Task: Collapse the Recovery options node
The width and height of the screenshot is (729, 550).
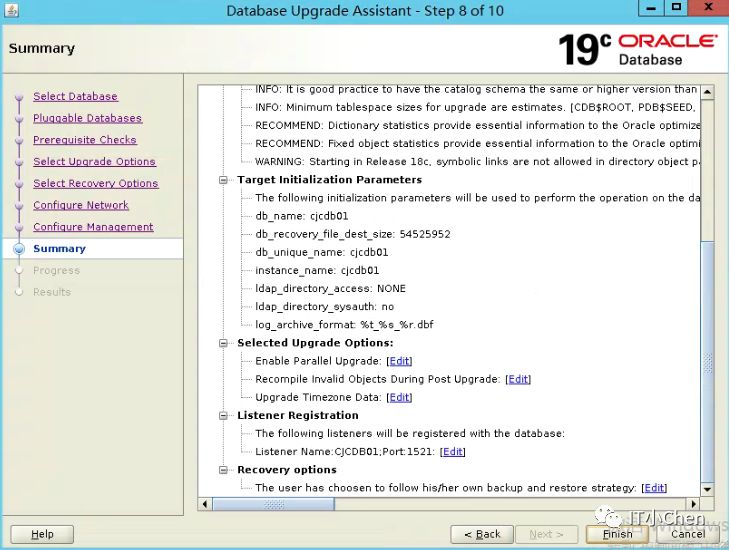Action: [x=223, y=470]
